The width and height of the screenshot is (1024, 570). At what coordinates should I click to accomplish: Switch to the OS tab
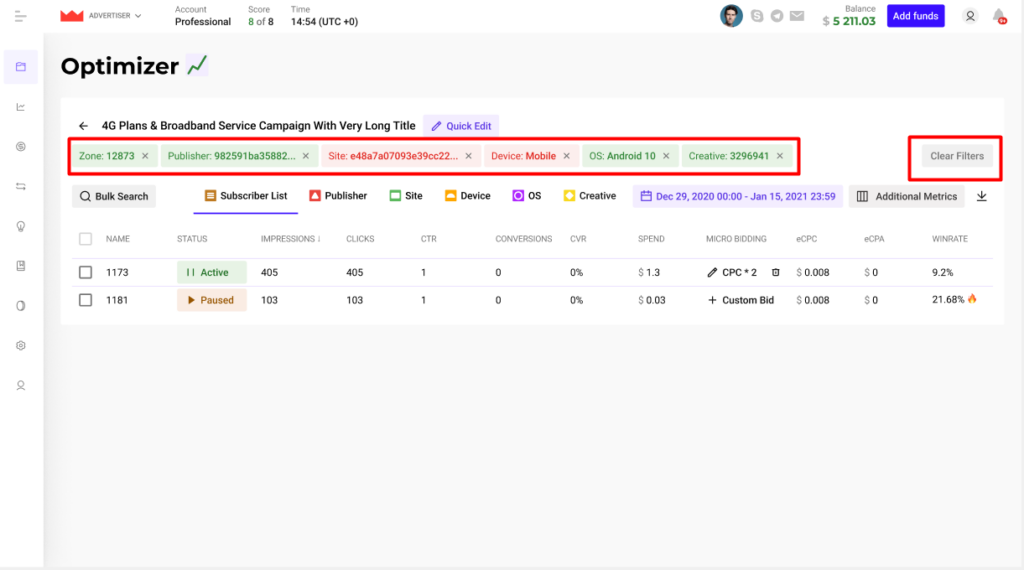point(526,196)
